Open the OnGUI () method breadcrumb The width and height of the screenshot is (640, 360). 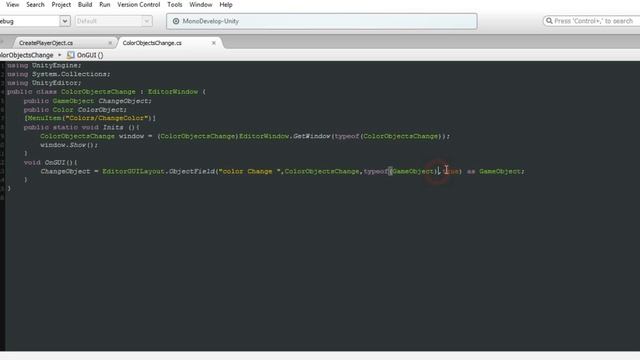click(x=90, y=55)
